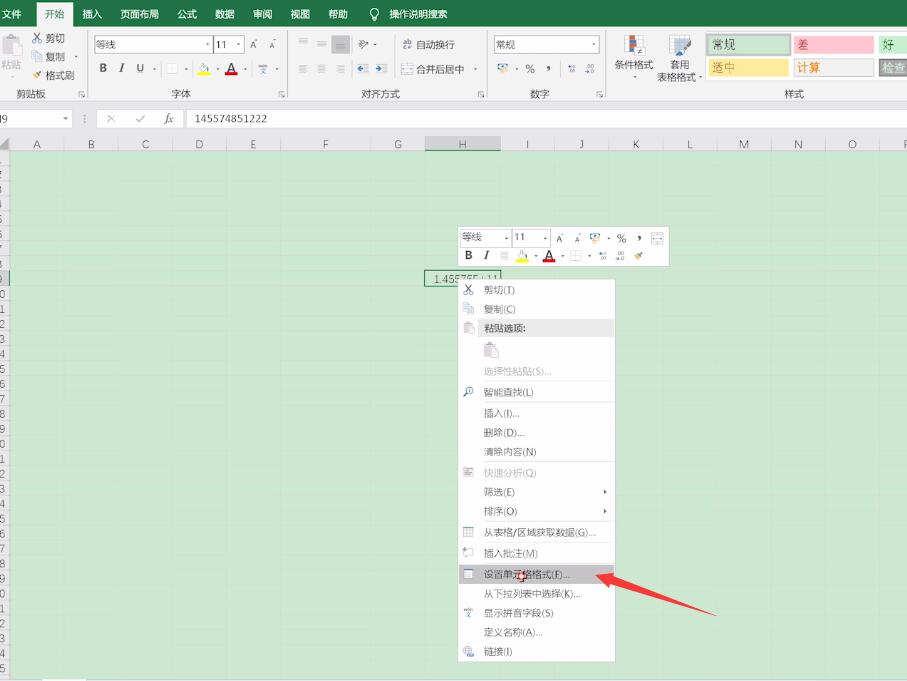The width and height of the screenshot is (907, 681).
Task: Click the mini toolbar Percent Style icon
Action: point(621,238)
